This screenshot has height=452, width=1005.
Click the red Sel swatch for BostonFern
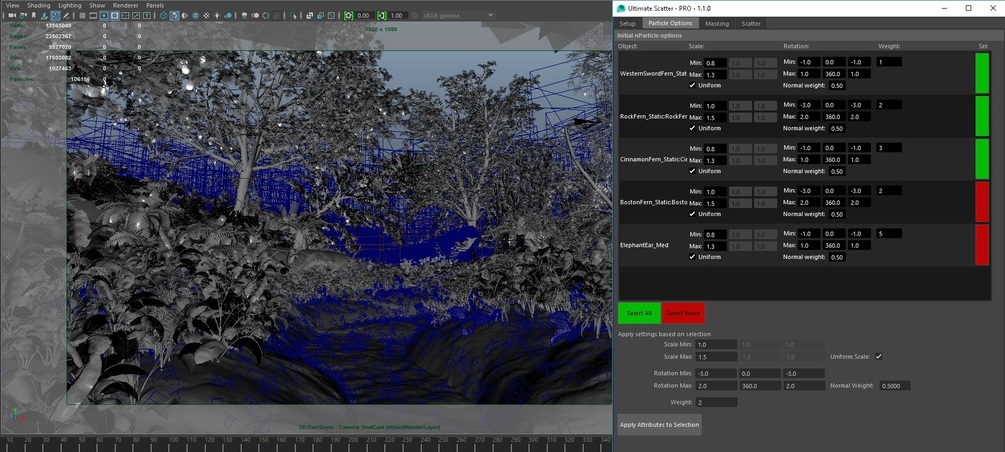pyautogui.click(x=981, y=202)
